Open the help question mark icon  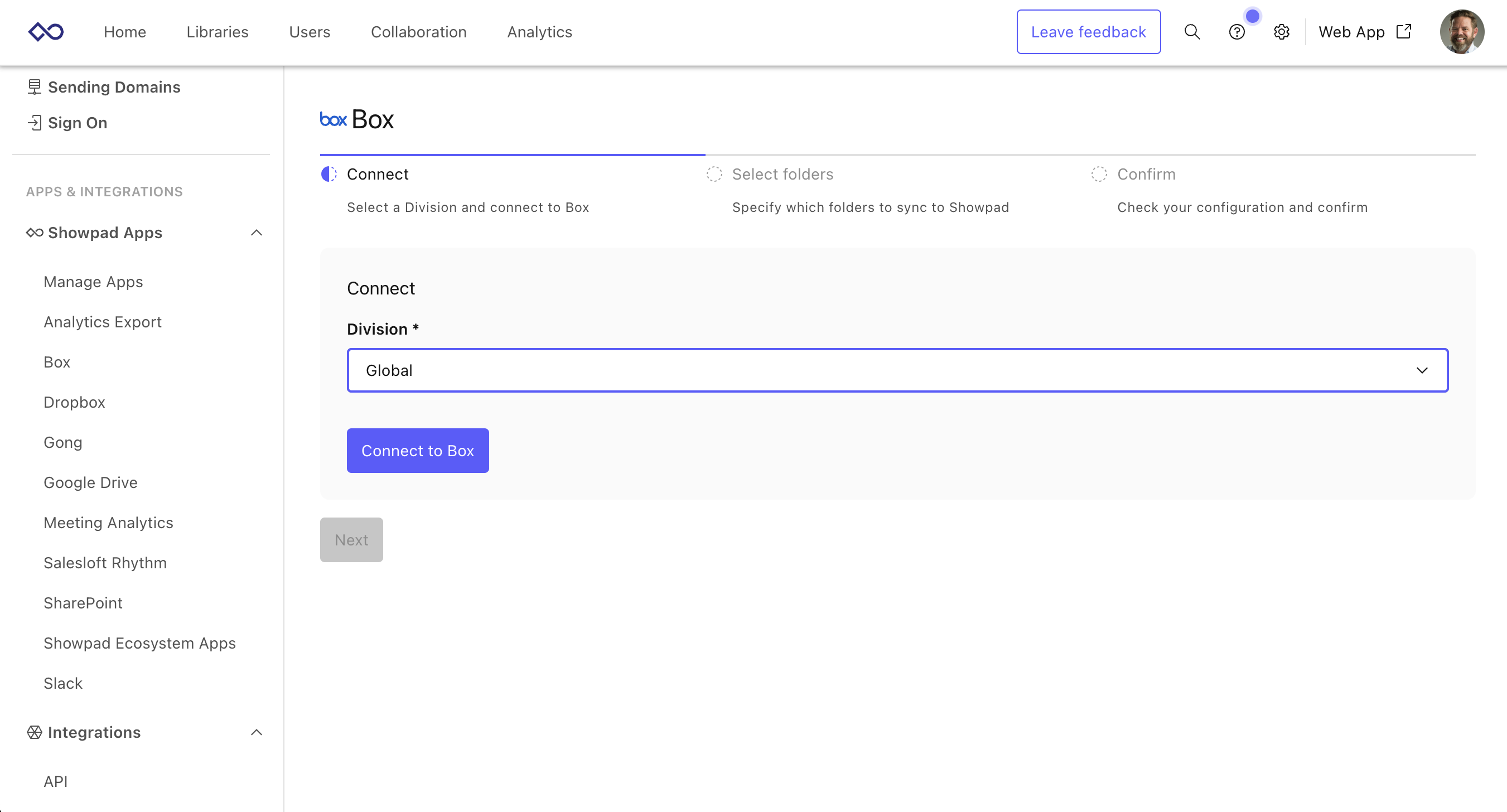pos(1236,32)
